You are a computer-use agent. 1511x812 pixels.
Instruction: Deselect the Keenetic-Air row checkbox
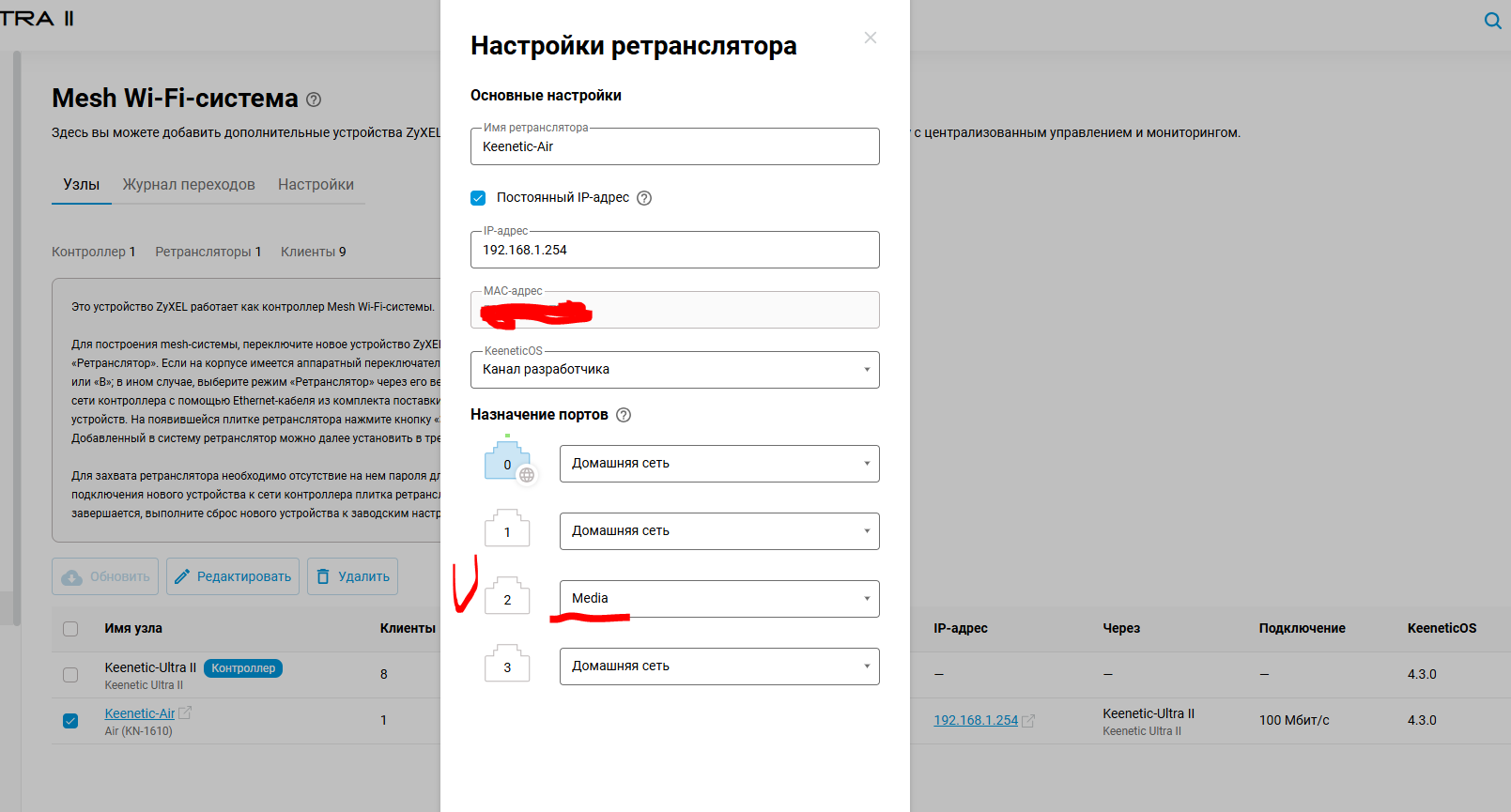click(70, 721)
